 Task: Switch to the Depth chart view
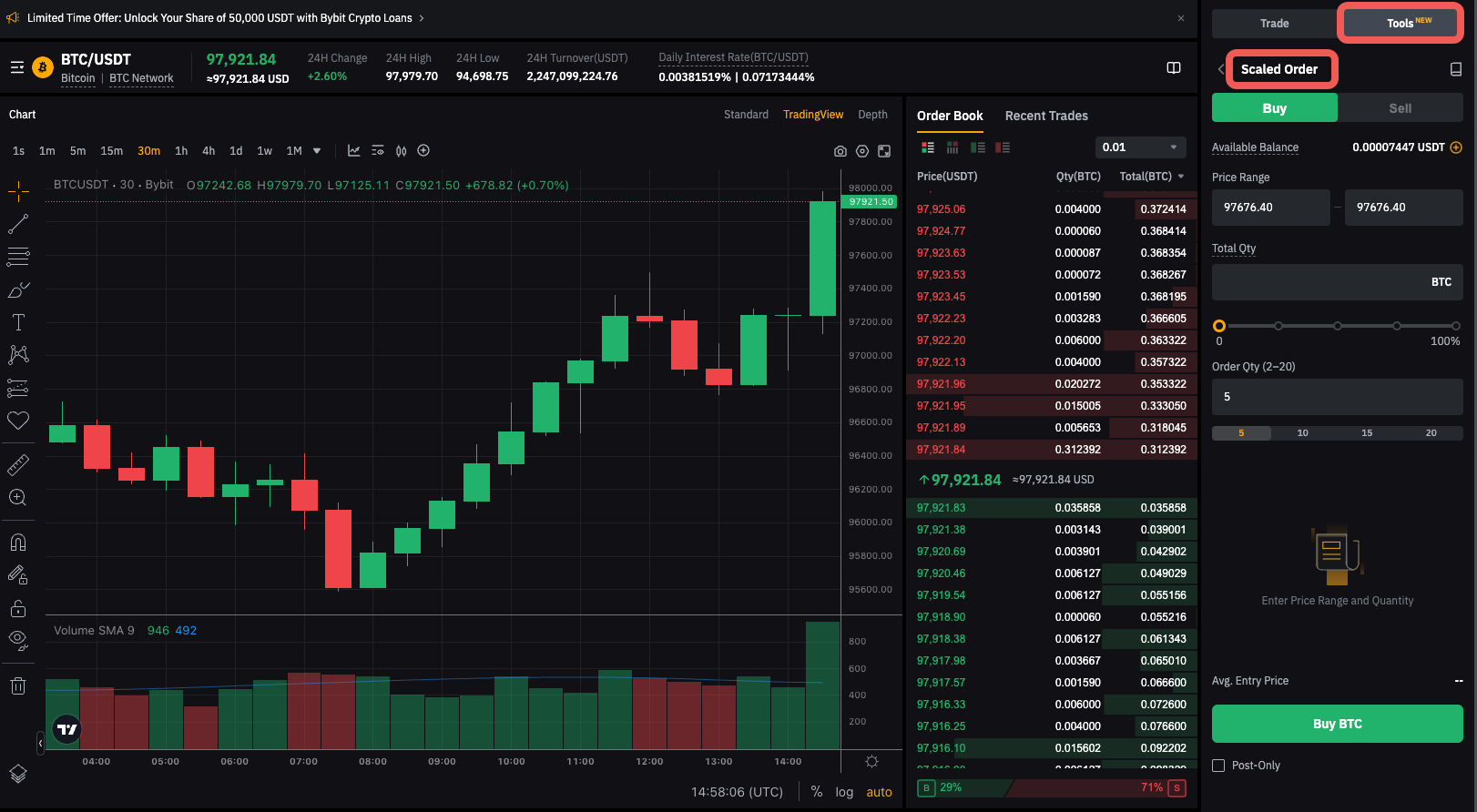872,115
